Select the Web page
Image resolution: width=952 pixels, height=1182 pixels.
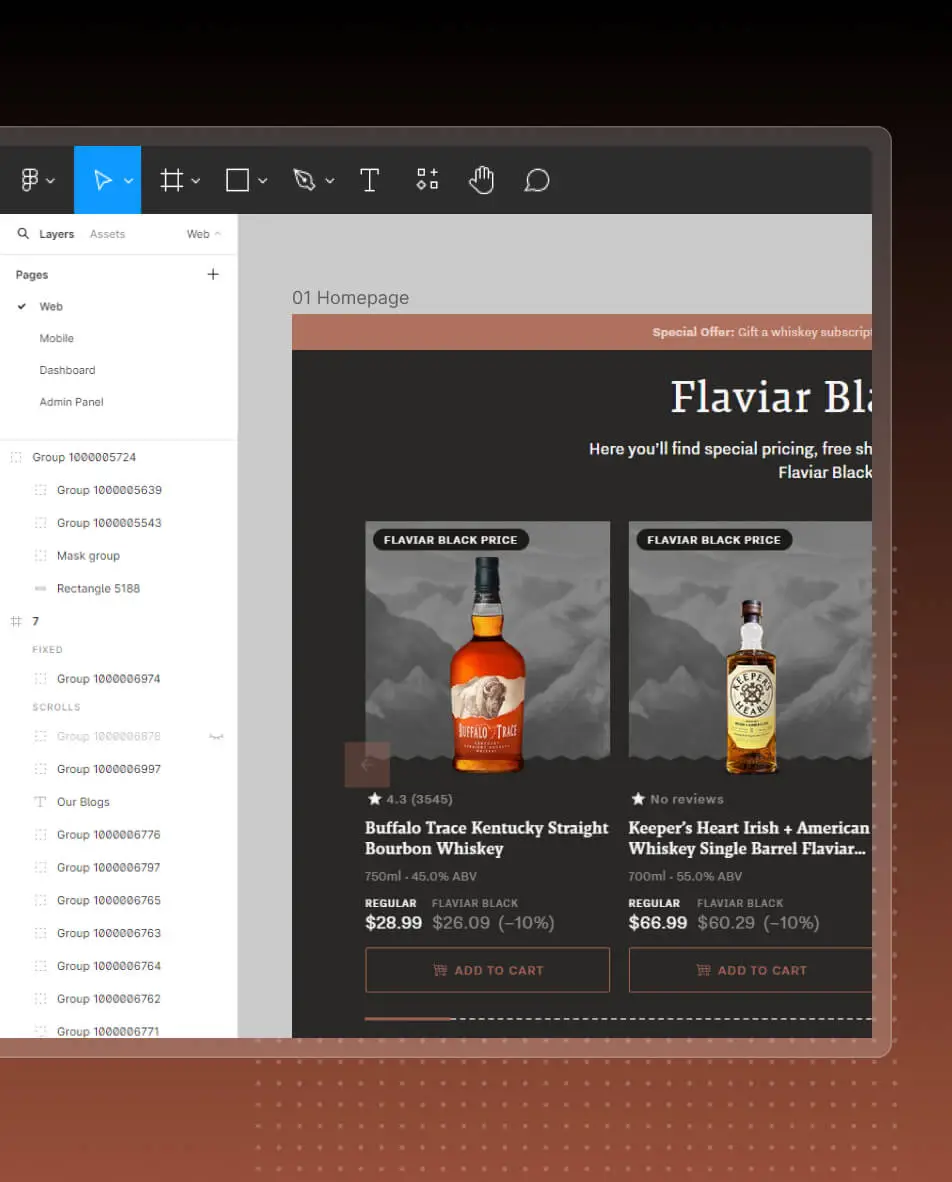point(51,307)
